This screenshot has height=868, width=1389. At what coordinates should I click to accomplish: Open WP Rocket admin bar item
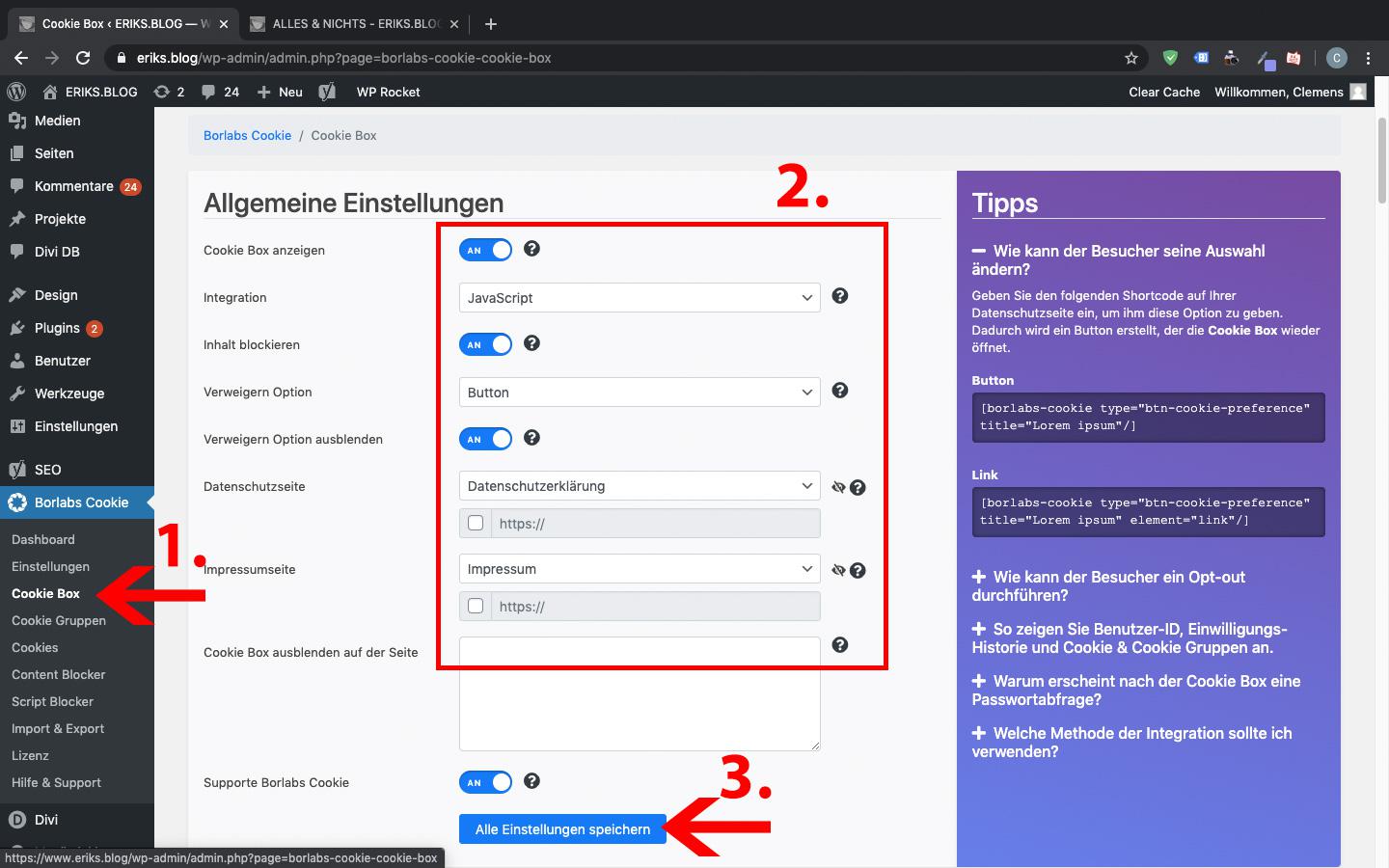tap(388, 92)
